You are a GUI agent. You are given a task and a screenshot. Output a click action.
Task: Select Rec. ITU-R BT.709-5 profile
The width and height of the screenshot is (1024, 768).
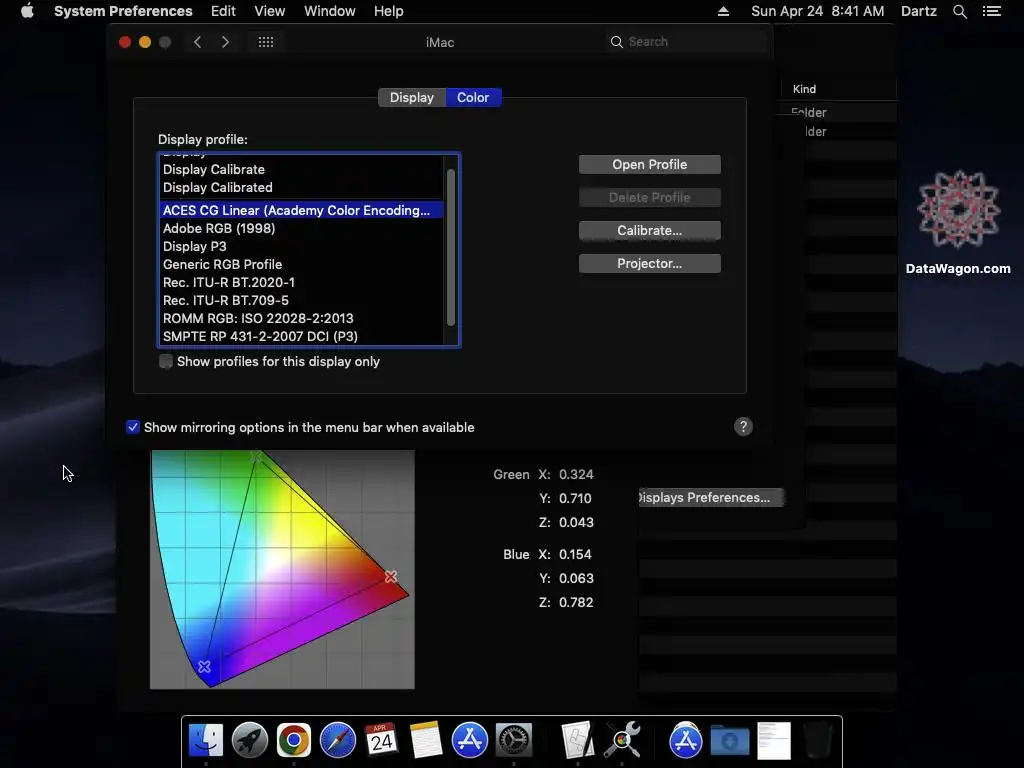(x=302, y=300)
